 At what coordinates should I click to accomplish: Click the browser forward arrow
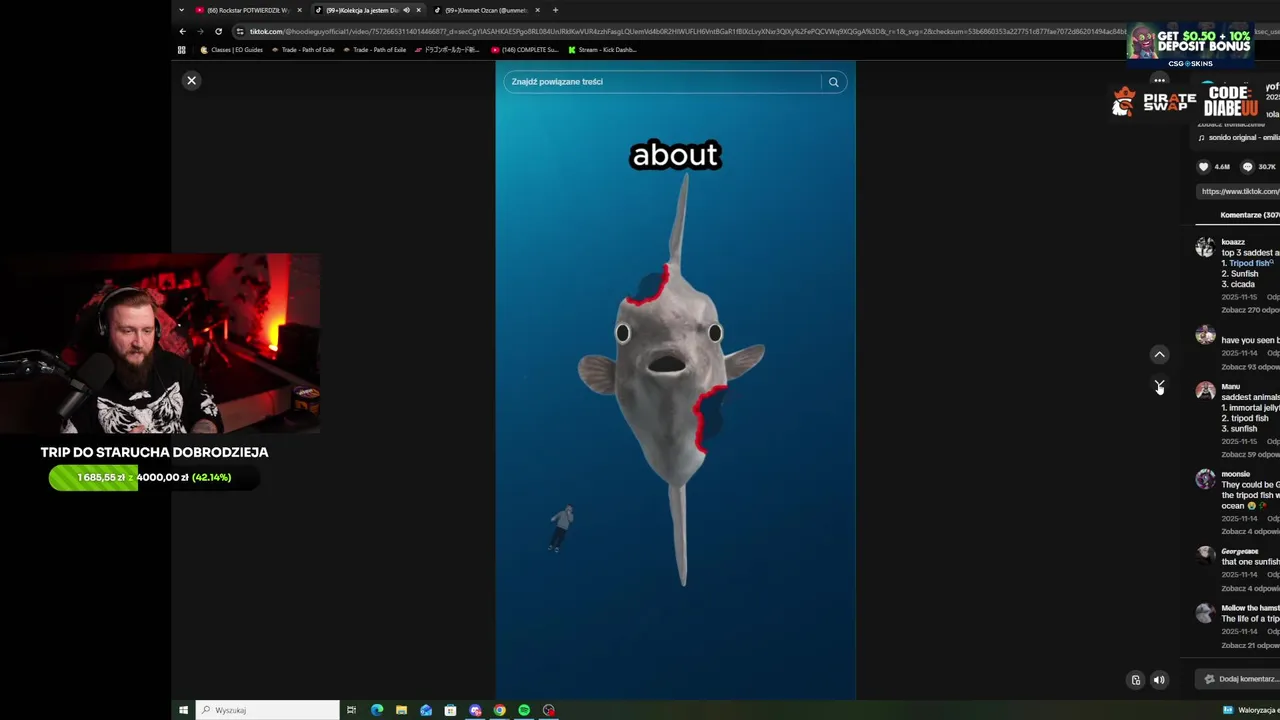point(200,31)
